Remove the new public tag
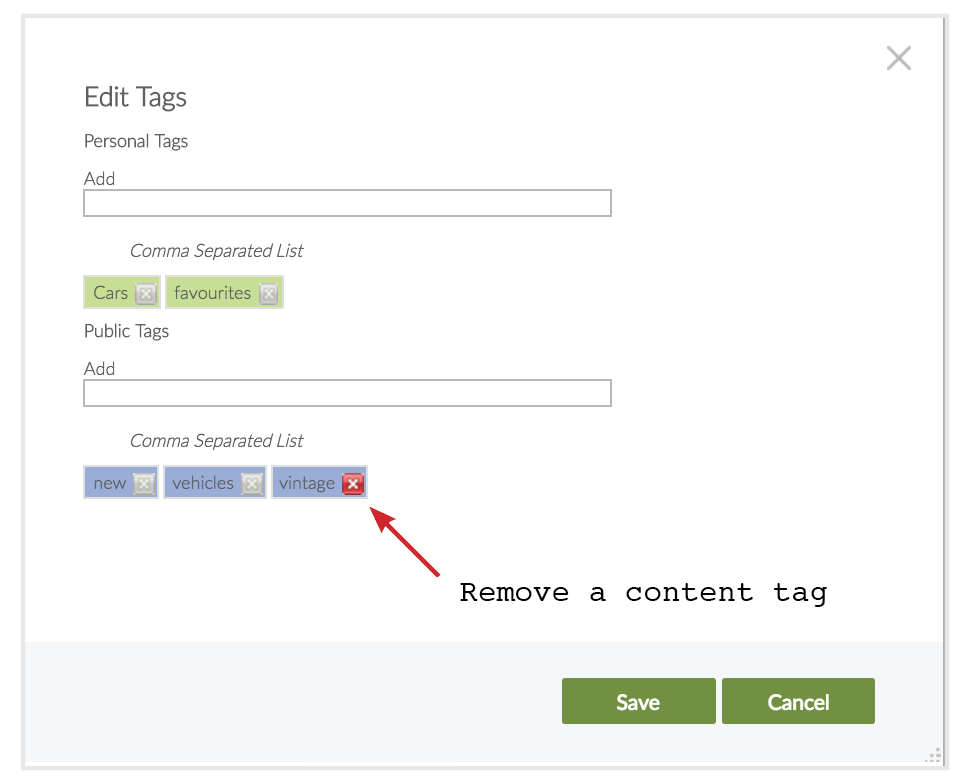 tap(145, 484)
